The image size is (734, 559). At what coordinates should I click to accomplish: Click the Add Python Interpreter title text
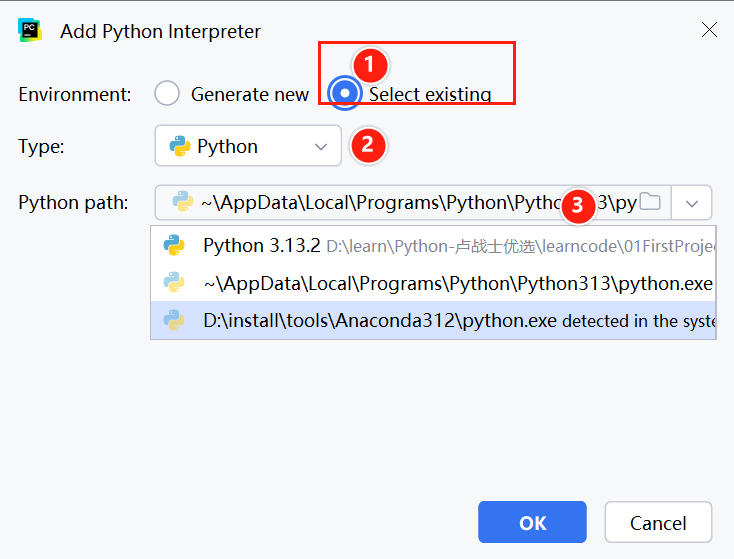coord(160,31)
